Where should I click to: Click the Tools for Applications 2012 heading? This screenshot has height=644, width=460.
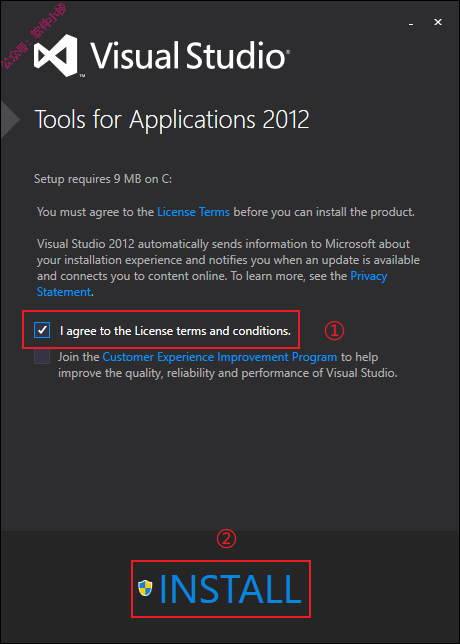tap(172, 120)
